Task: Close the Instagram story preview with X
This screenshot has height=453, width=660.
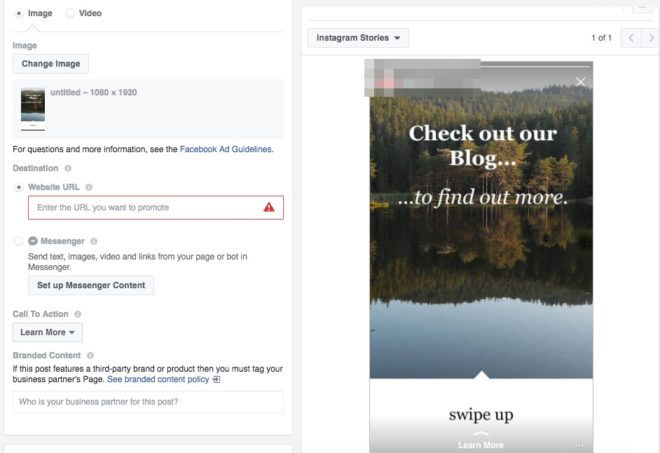Action: (580, 82)
